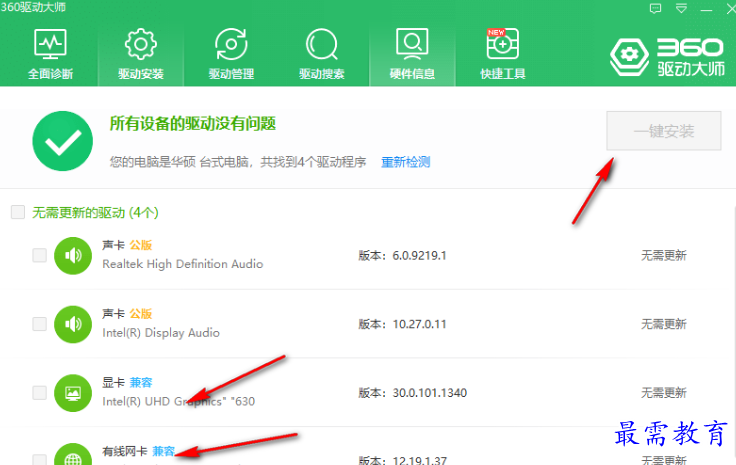Click the 无需更新的驱动 (4个) group label
This screenshot has height=465, width=736.
pyautogui.click(x=95, y=213)
